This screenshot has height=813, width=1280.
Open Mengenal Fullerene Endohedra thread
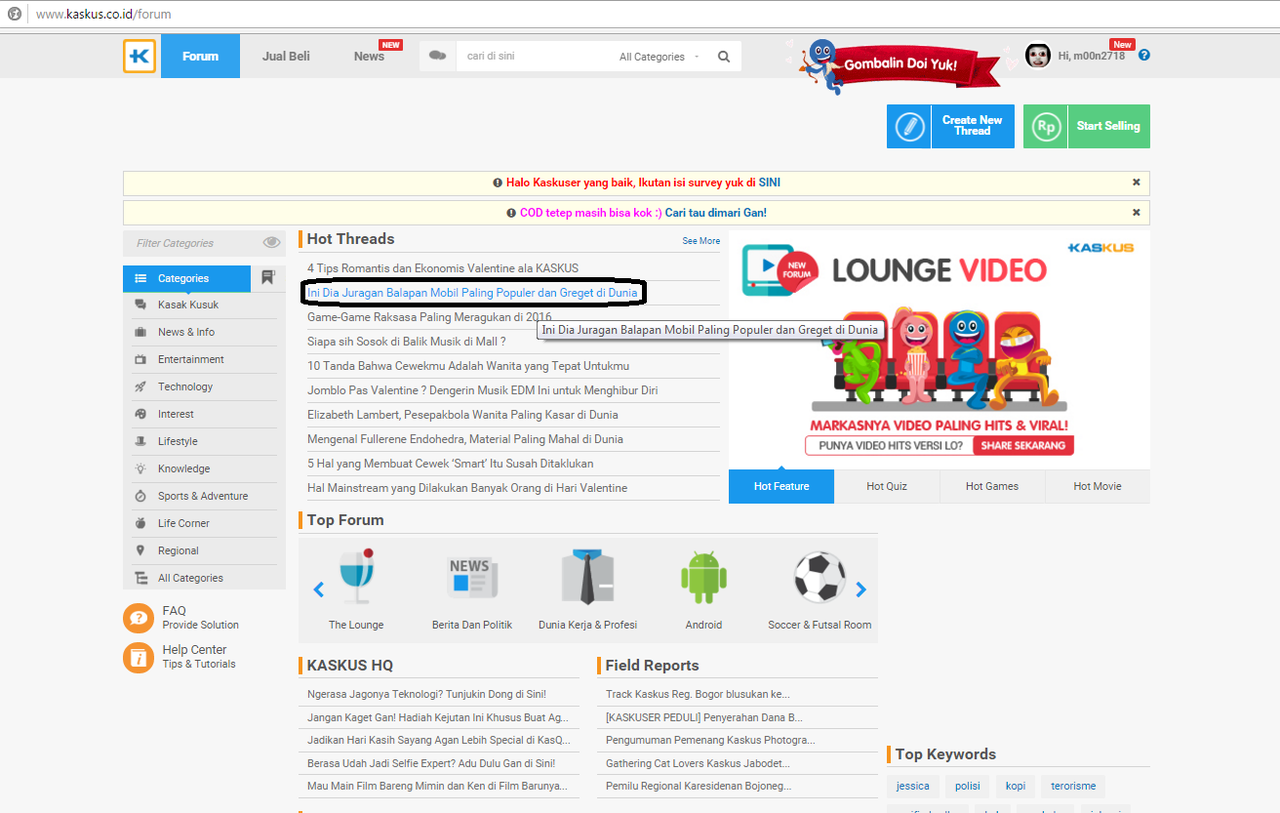pyautogui.click(x=465, y=439)
